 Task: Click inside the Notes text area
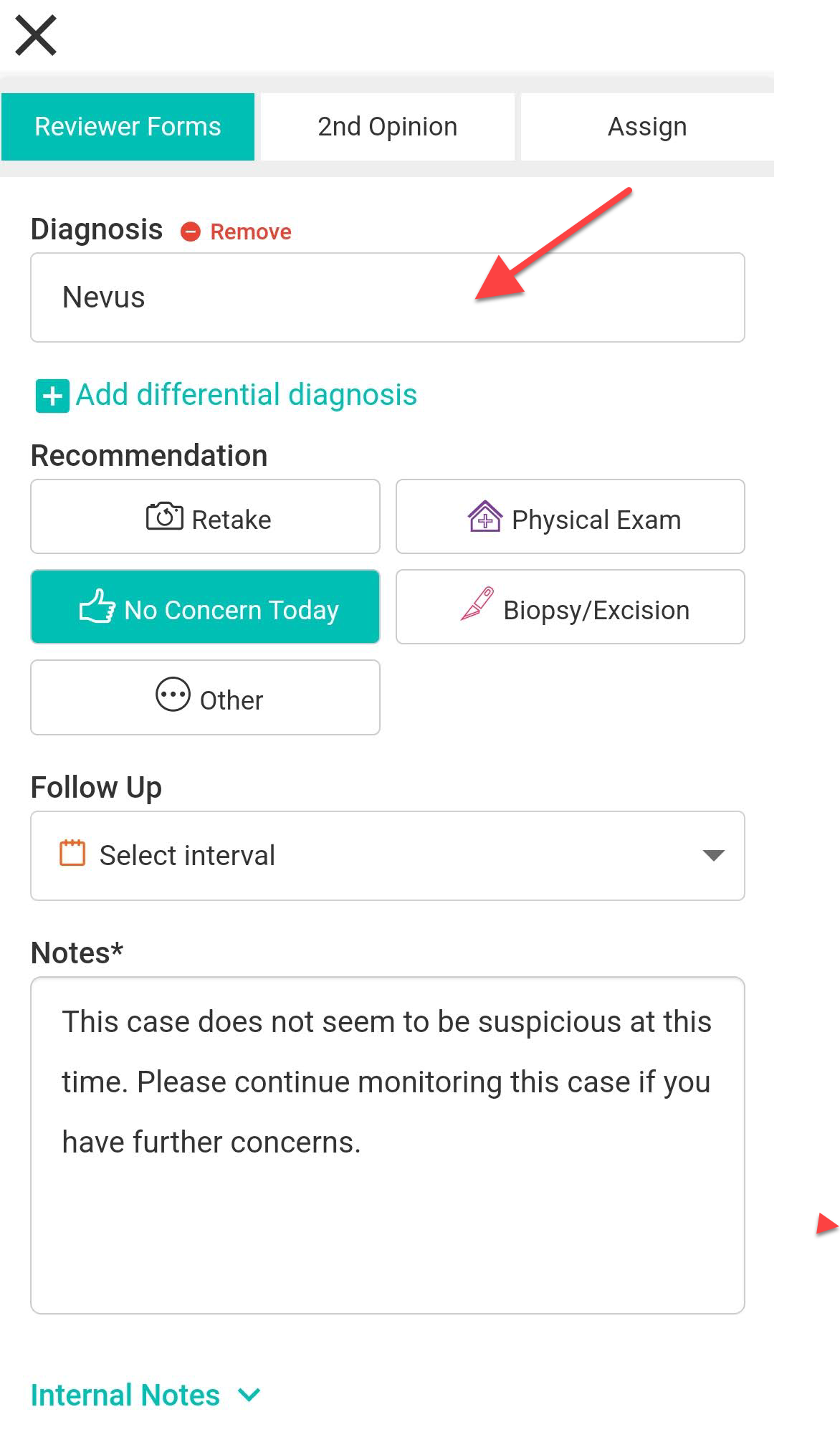click(x=388, y=1145)
